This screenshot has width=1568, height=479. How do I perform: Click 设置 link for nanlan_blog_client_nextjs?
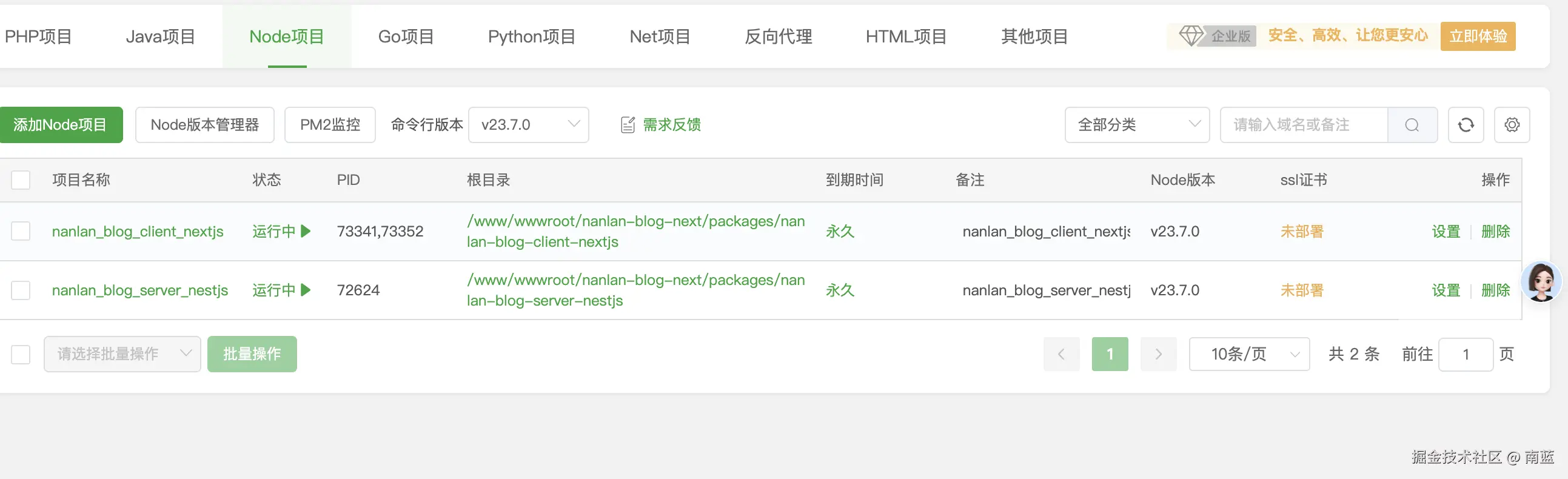coord(1446,231)
